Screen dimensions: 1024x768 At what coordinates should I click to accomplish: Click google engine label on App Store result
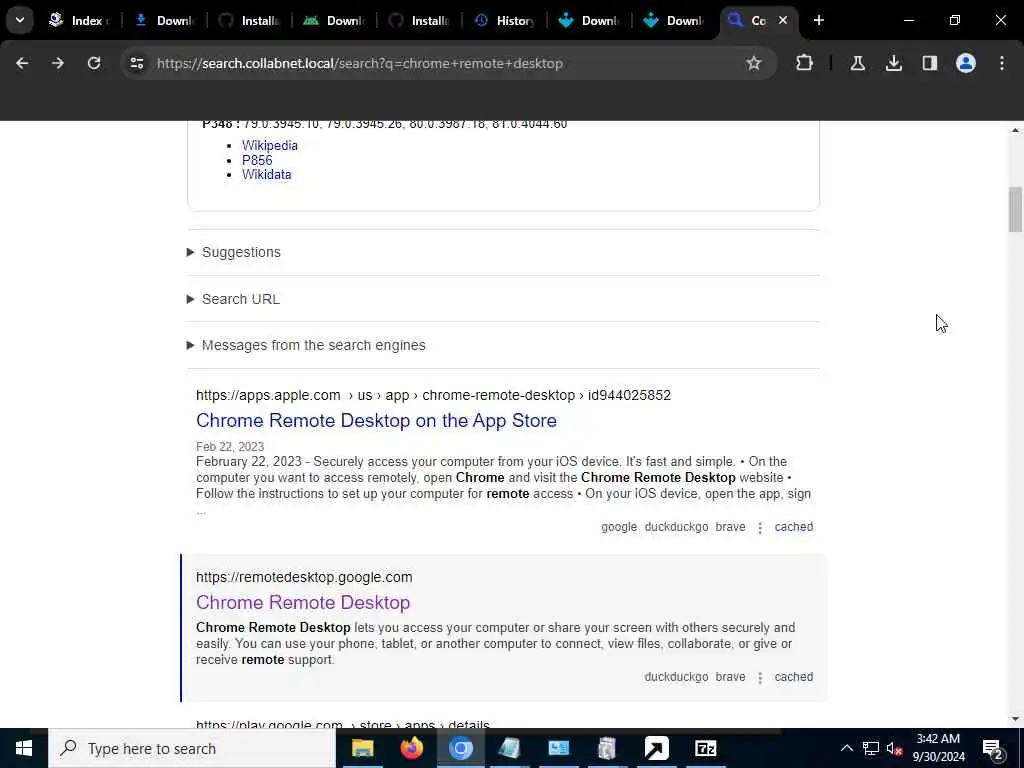coord(618,527)
